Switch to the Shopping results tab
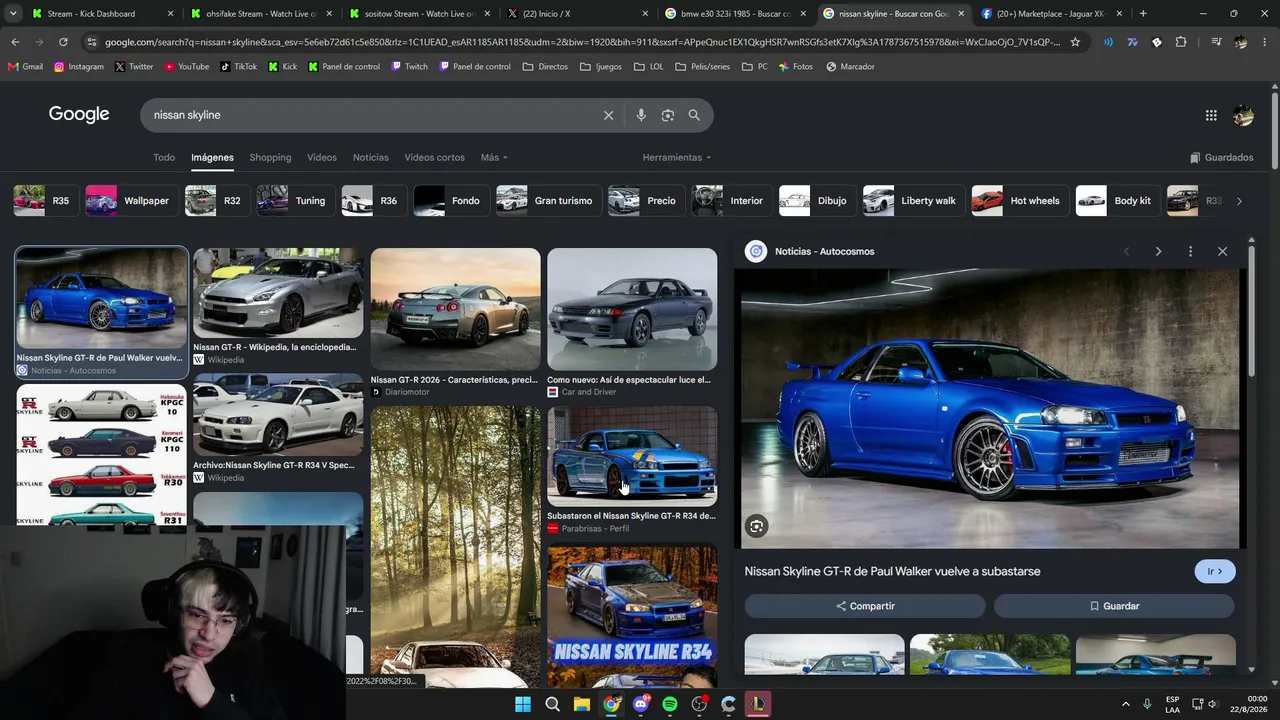 point(270,157)
